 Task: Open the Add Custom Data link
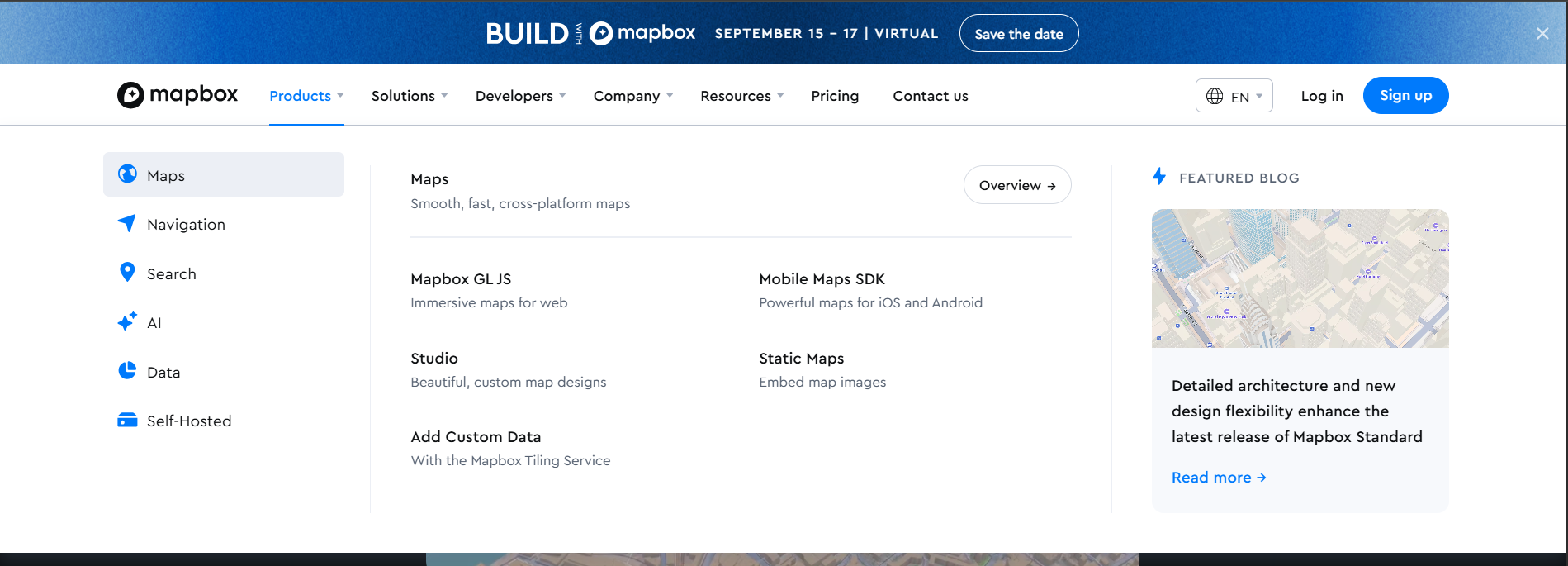[476, 437]
